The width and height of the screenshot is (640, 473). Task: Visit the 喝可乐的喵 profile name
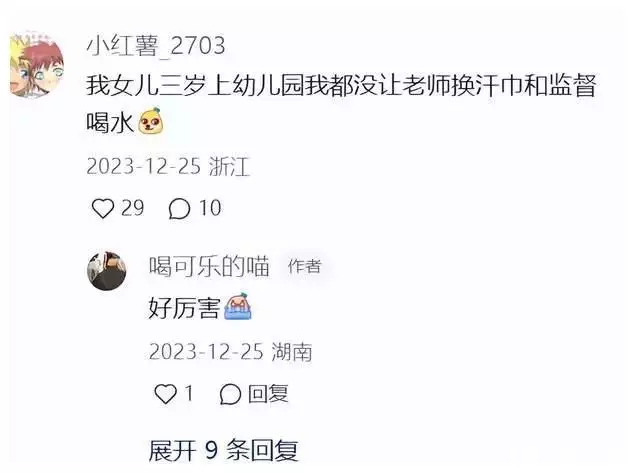coord(209,266)
